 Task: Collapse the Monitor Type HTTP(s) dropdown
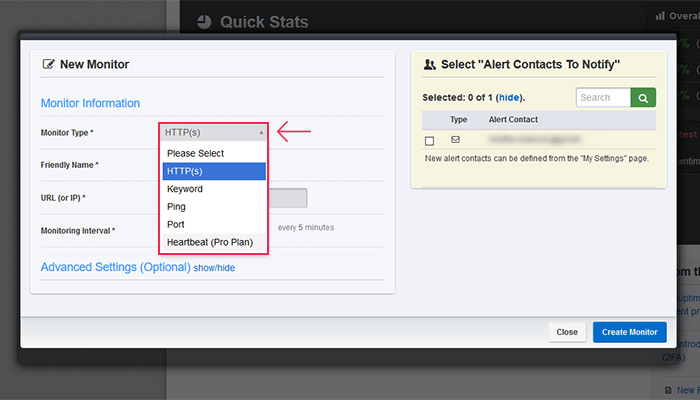[x=213, y=133]
